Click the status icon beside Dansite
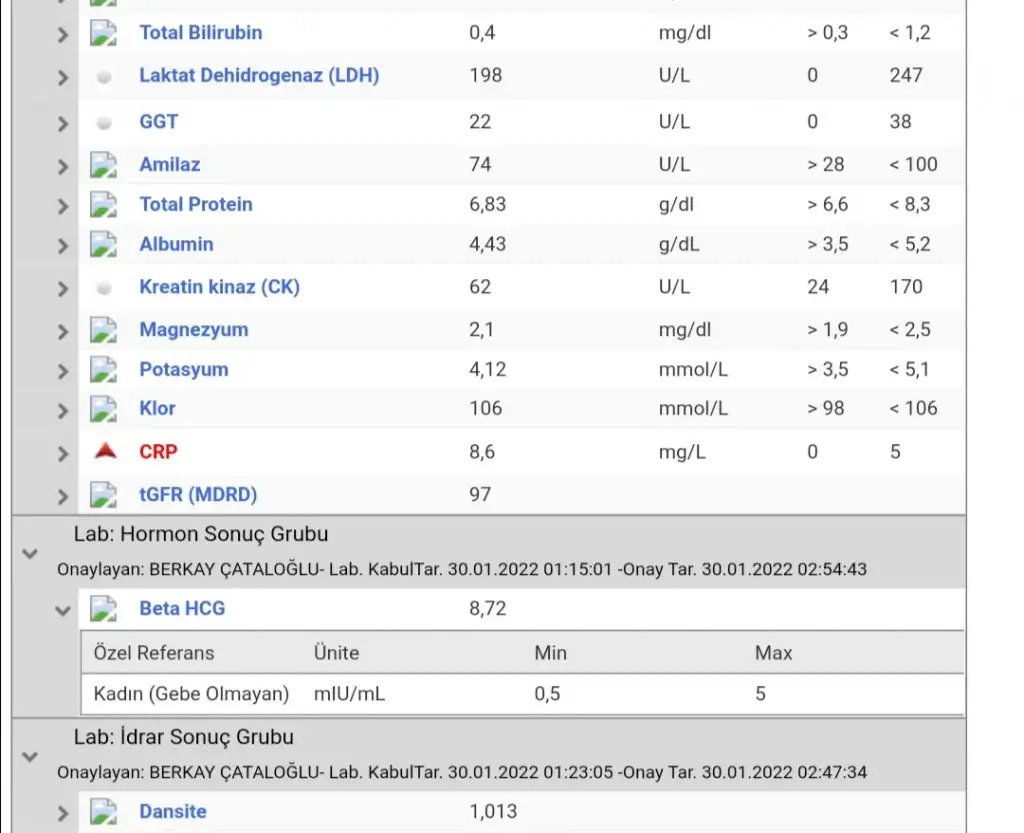This screenshot has height=833, width=1024. (105, 811)
